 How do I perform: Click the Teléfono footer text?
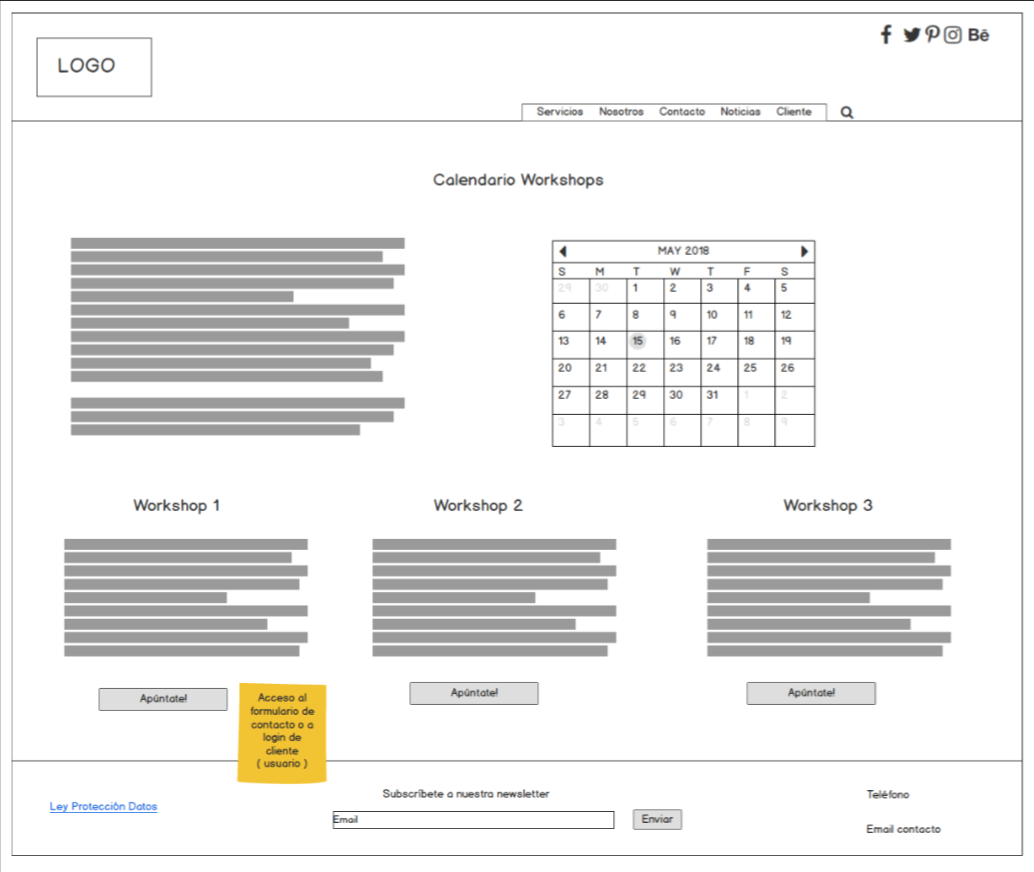coord(888,794)
